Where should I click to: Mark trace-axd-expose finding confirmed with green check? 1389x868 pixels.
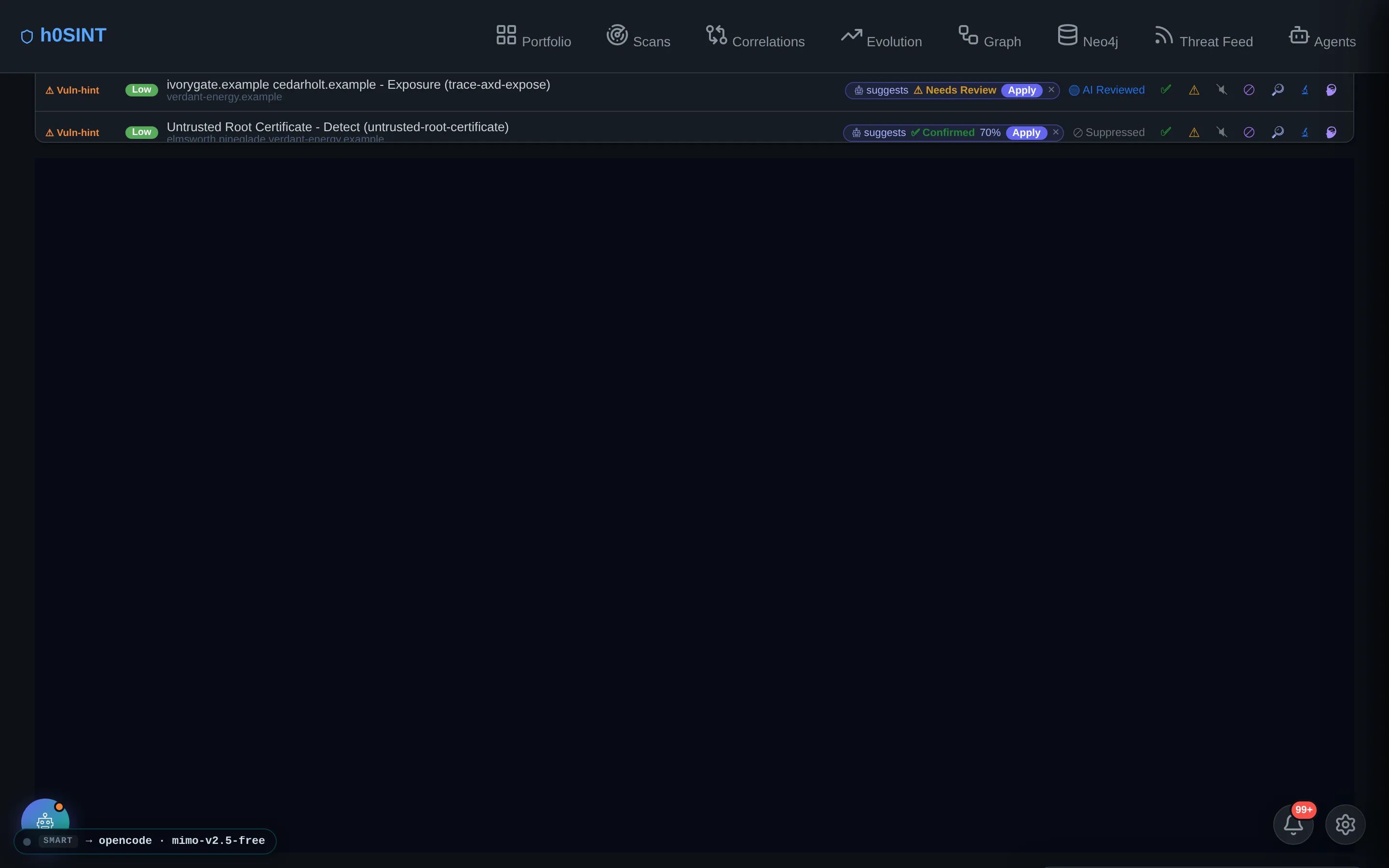click(x=1166, y=90)
